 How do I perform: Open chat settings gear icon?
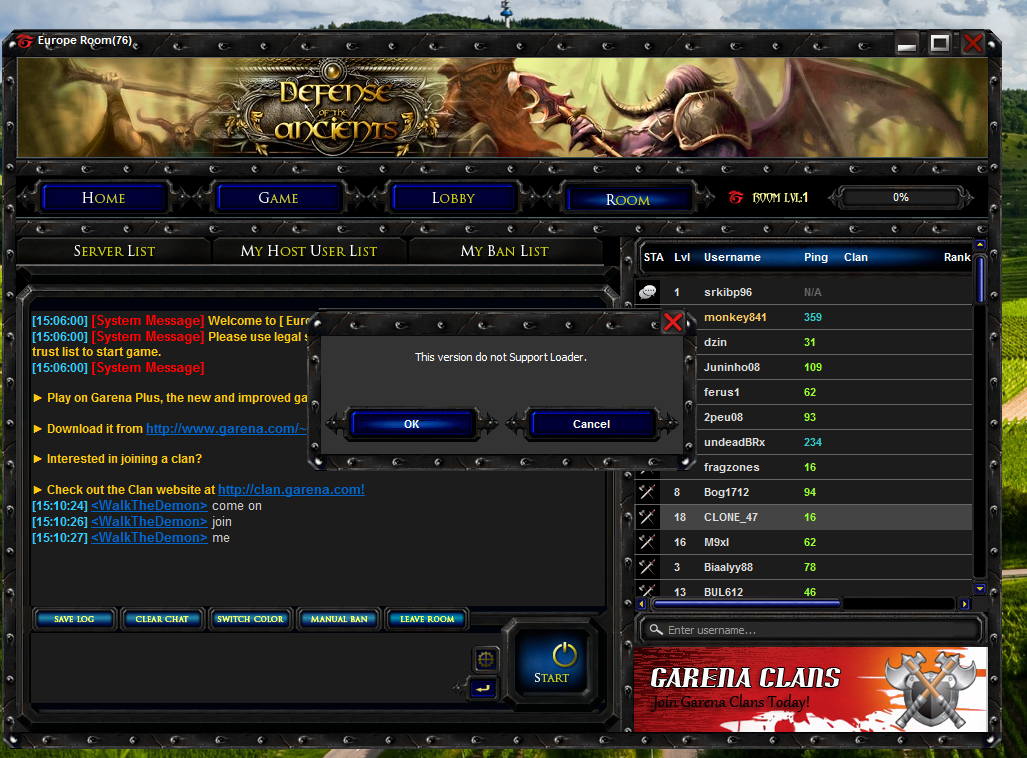pyautogui.click(x=485, y=659)
